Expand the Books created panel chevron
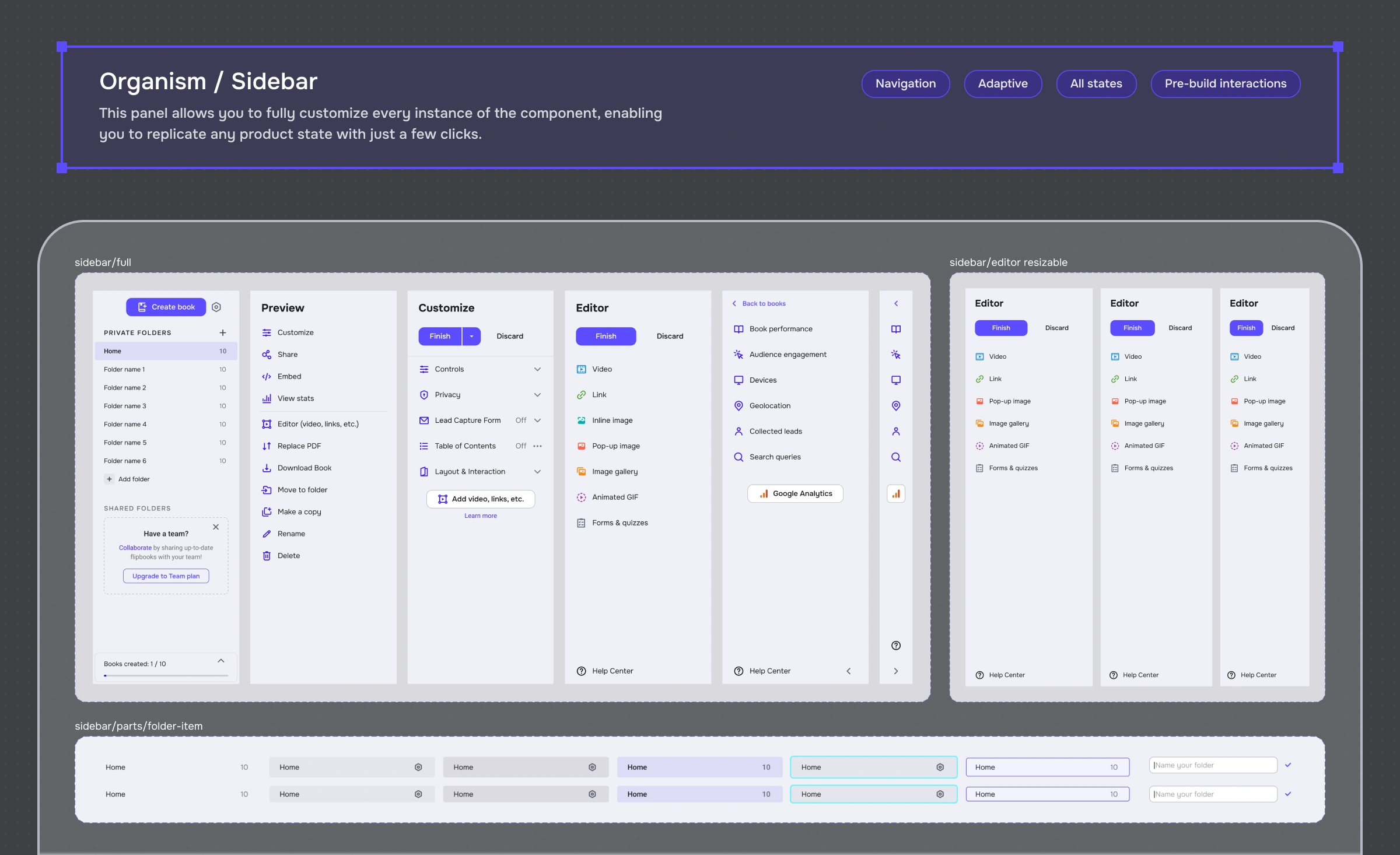Screen dimensions: 1400x855 (221, 661)
